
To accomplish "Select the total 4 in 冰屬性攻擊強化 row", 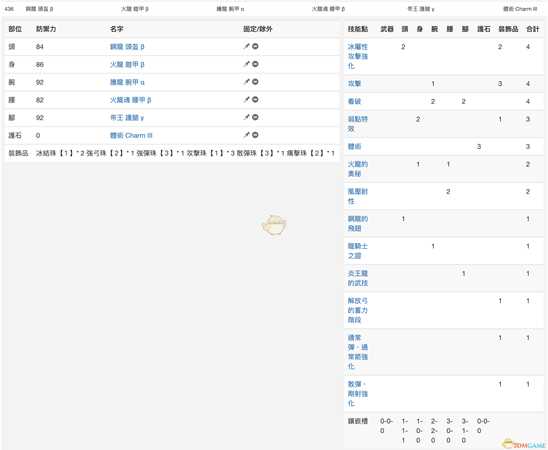I will (x=528, y=46).
